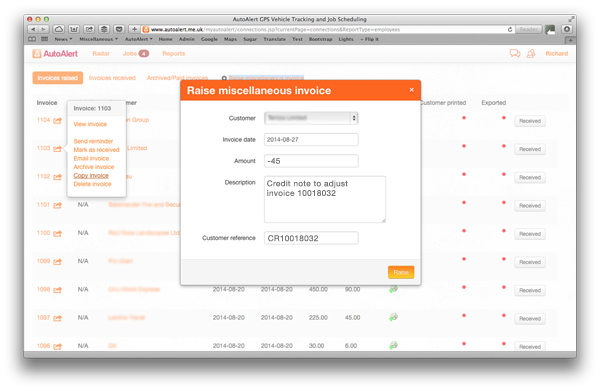
Task: Choose Send reminder in popup menu
Action: tap(93, 141)
